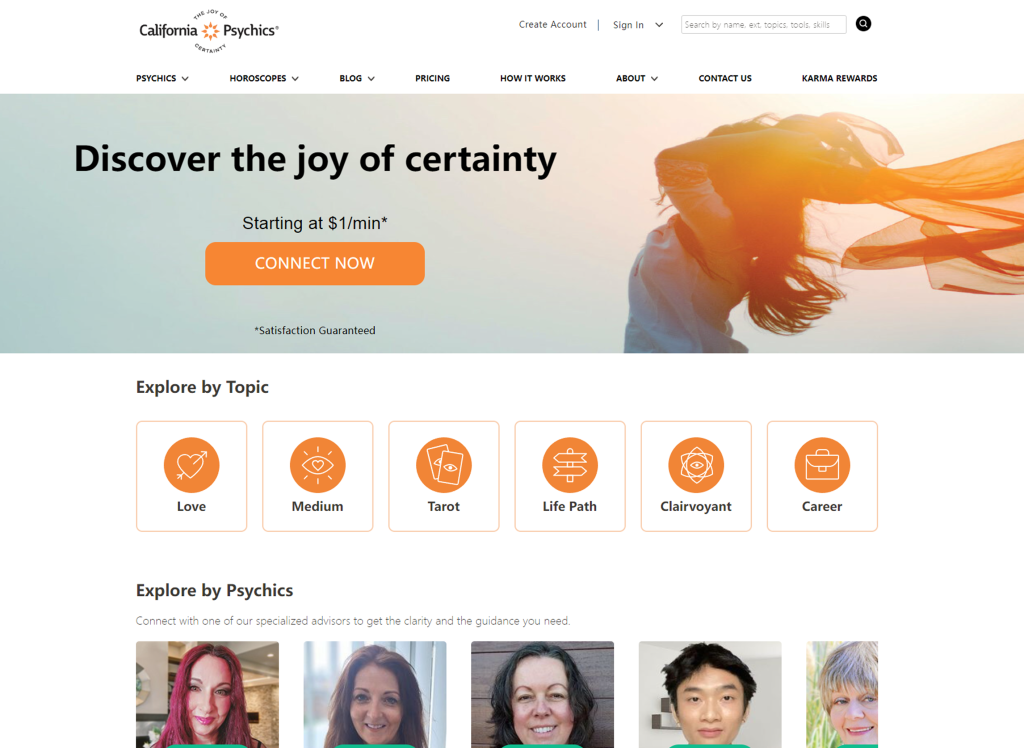Go to the Pricing menu item

[x=432, y=78]
